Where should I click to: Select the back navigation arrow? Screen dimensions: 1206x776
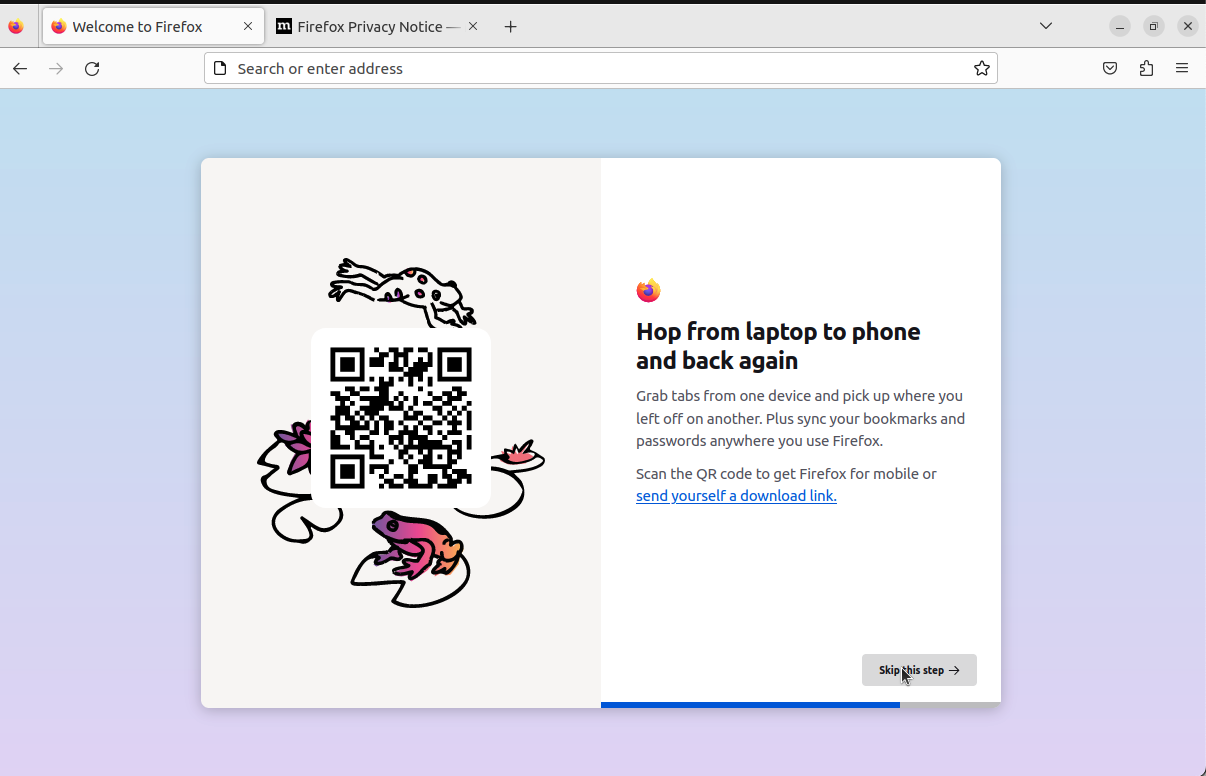click(x=20, y=68)
